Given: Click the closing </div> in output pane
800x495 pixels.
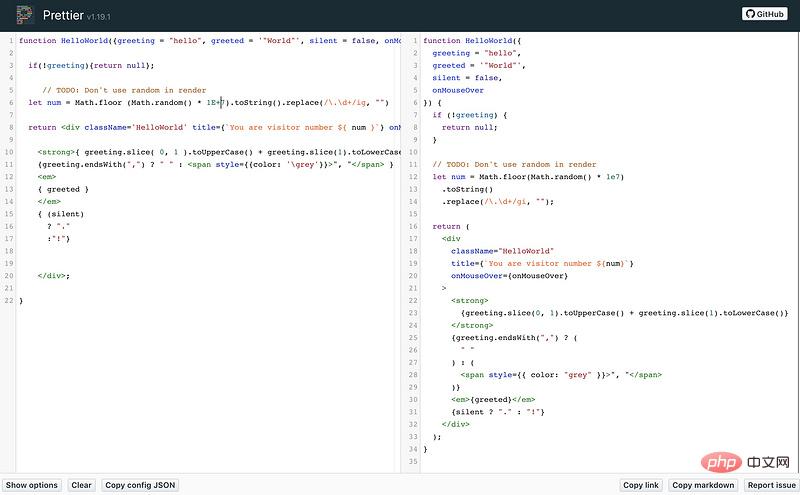Looking at the screenshot, I should coord(456,424).
